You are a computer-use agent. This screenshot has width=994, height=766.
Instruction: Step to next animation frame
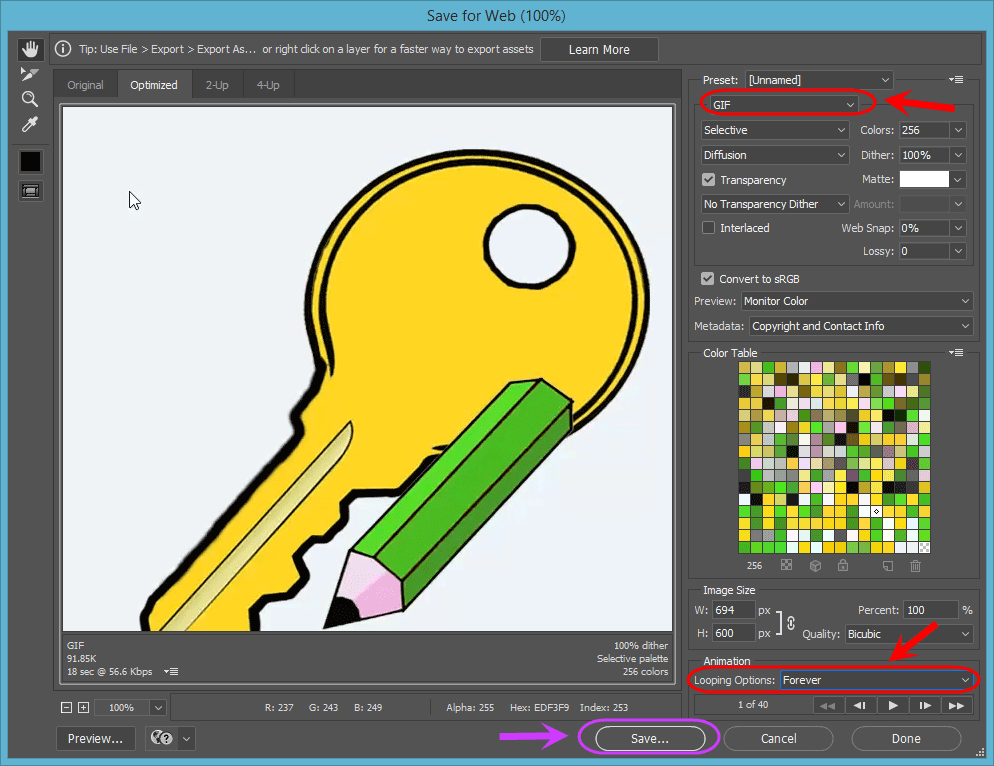coord(925,705)
